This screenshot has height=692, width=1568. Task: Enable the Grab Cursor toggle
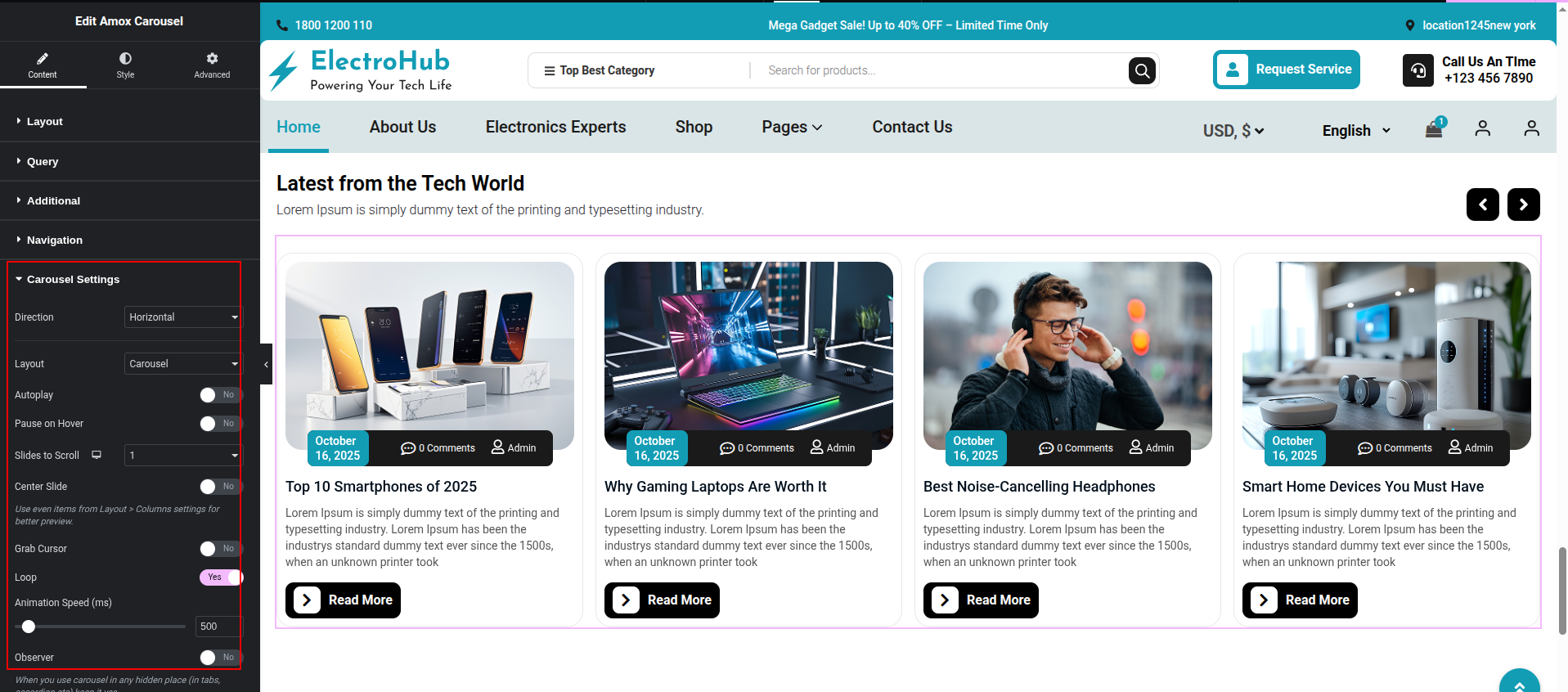[x=218, y=549]
